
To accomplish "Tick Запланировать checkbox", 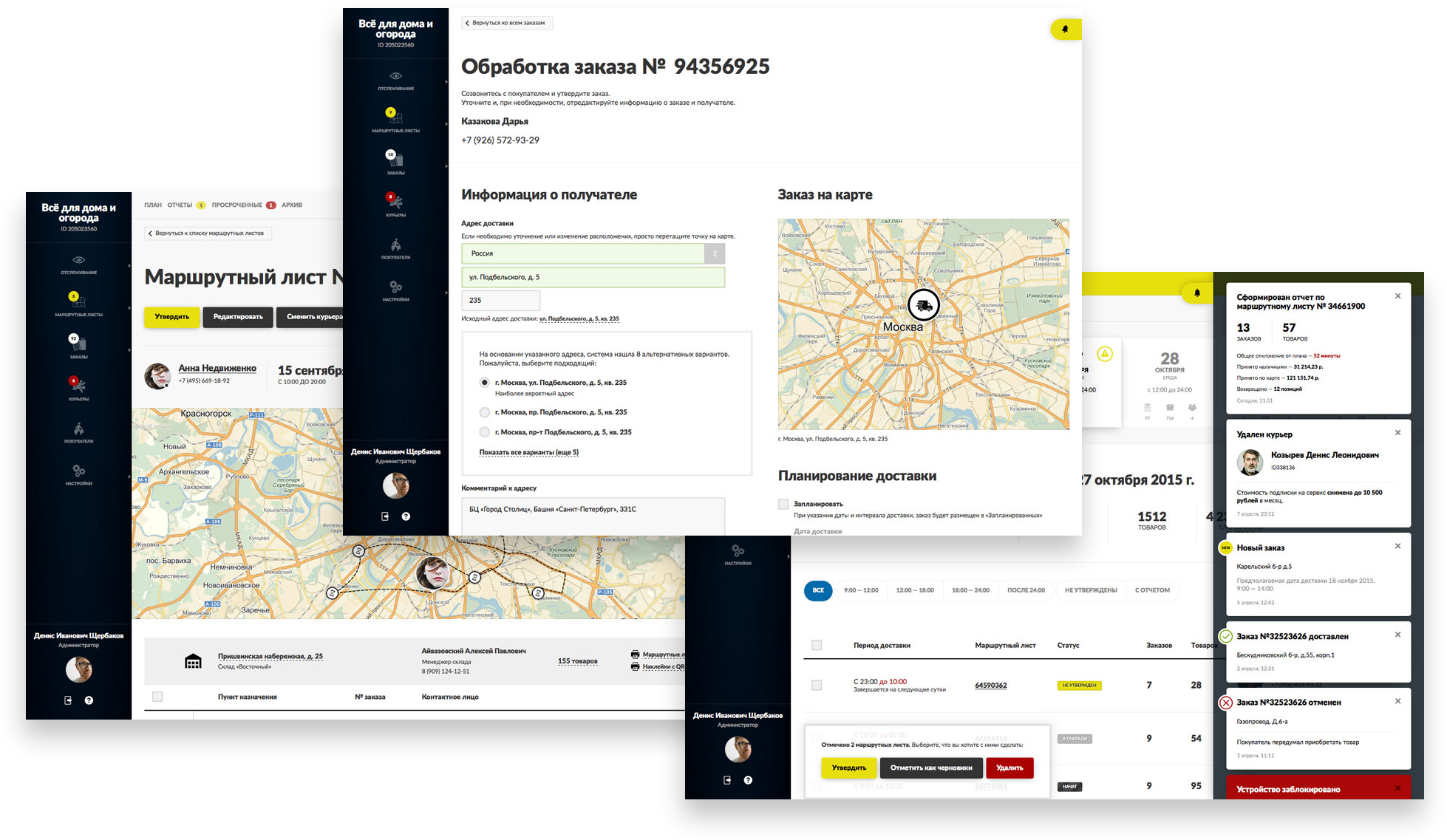I will pyautogui.click(x=783, y=504).
